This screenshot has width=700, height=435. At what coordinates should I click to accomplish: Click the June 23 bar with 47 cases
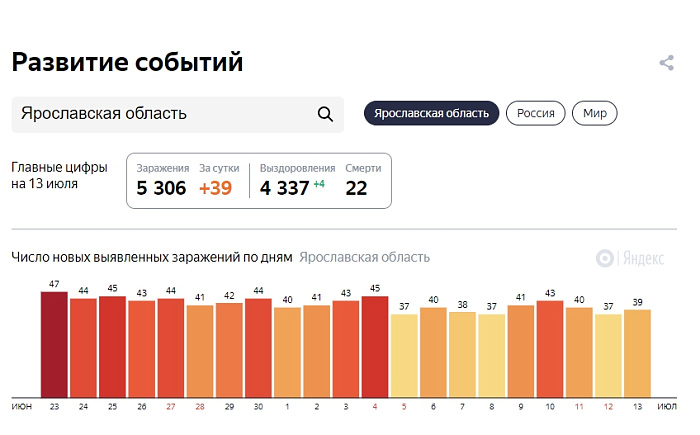coord(54,344)
